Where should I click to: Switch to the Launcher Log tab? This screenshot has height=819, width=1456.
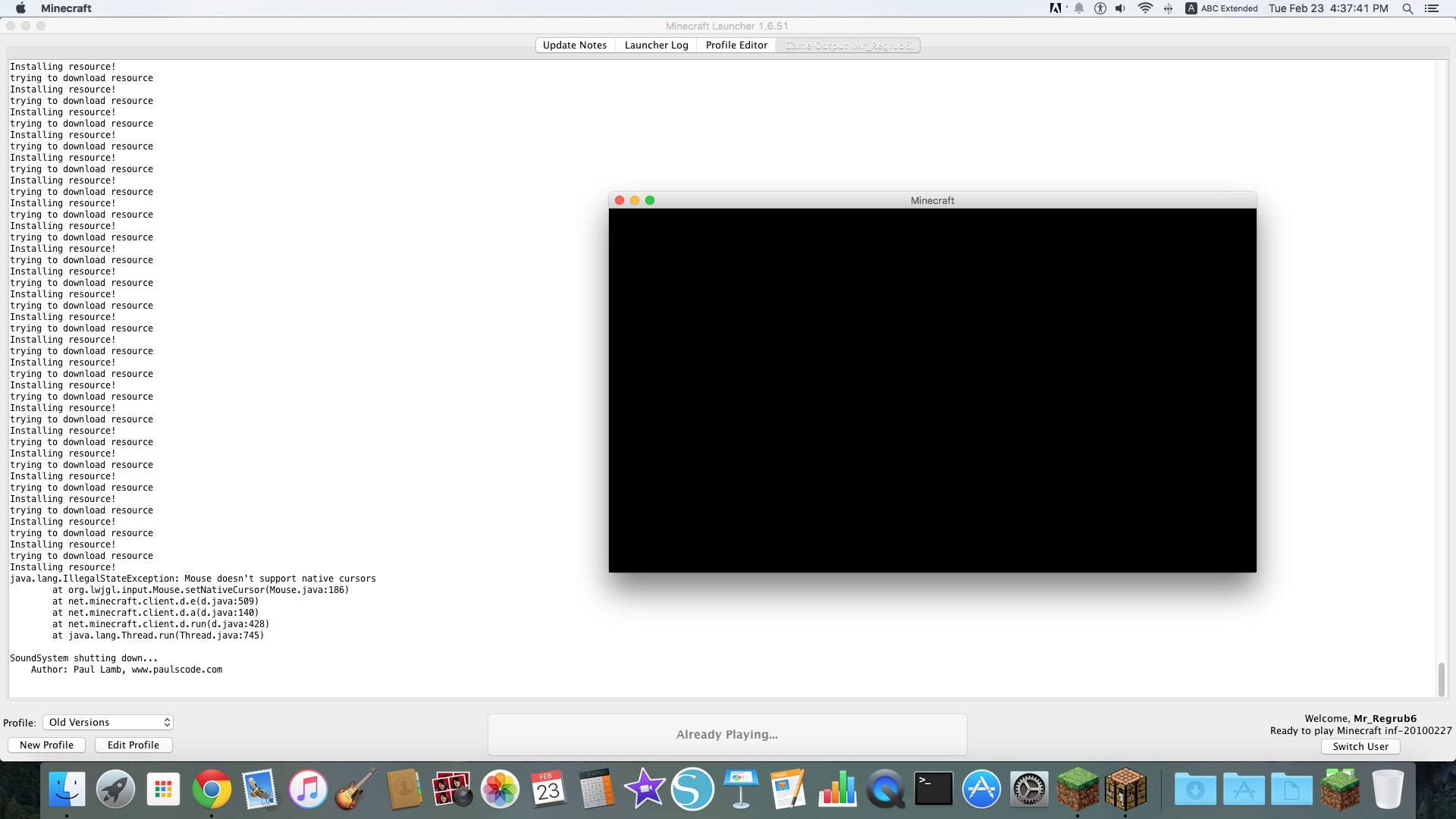point(656,45)
